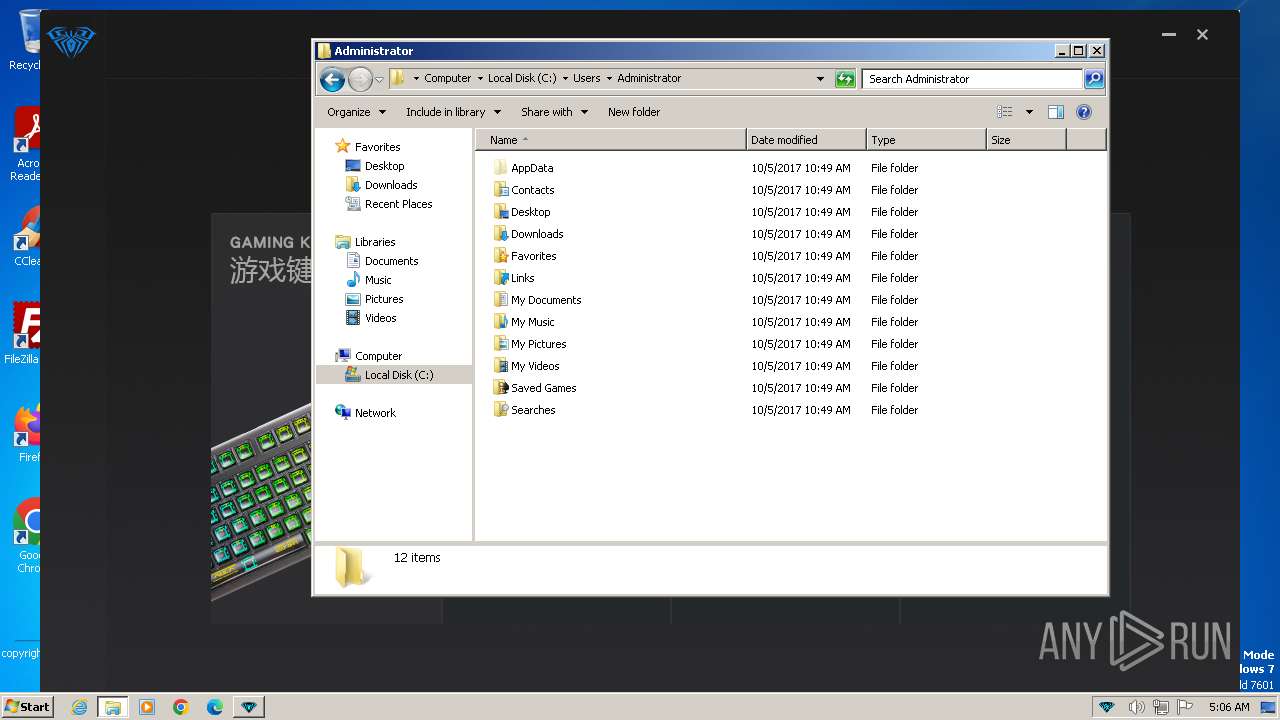Image resolution: width=1280 pixels, height=720 pixels.
Task: Select the My Videos folder icon
Action: coord(501,366)
